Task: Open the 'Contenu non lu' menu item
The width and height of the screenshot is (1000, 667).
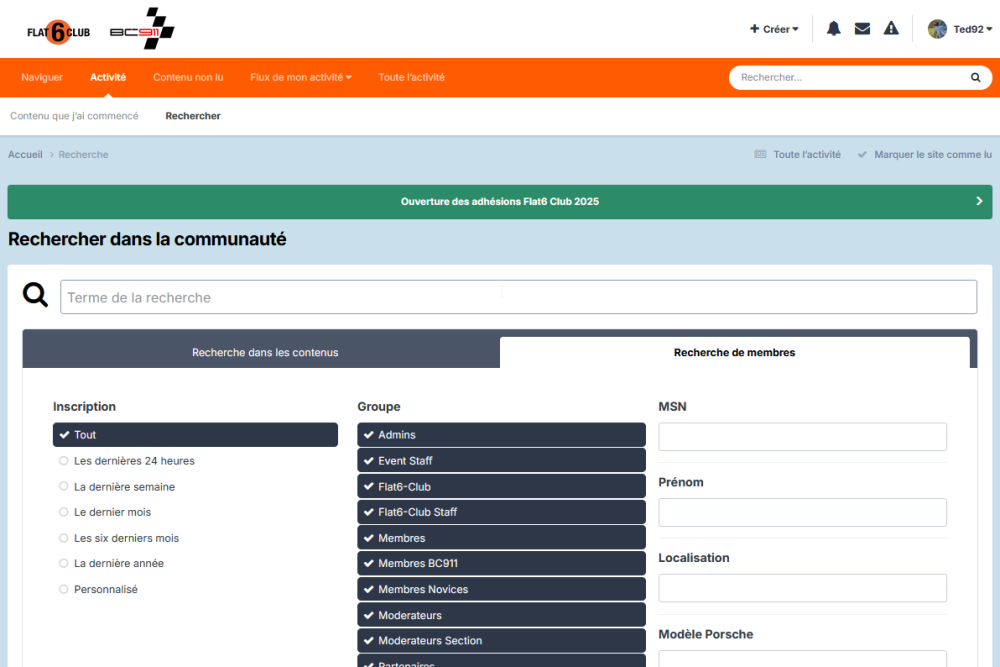Action: [188, 77]
